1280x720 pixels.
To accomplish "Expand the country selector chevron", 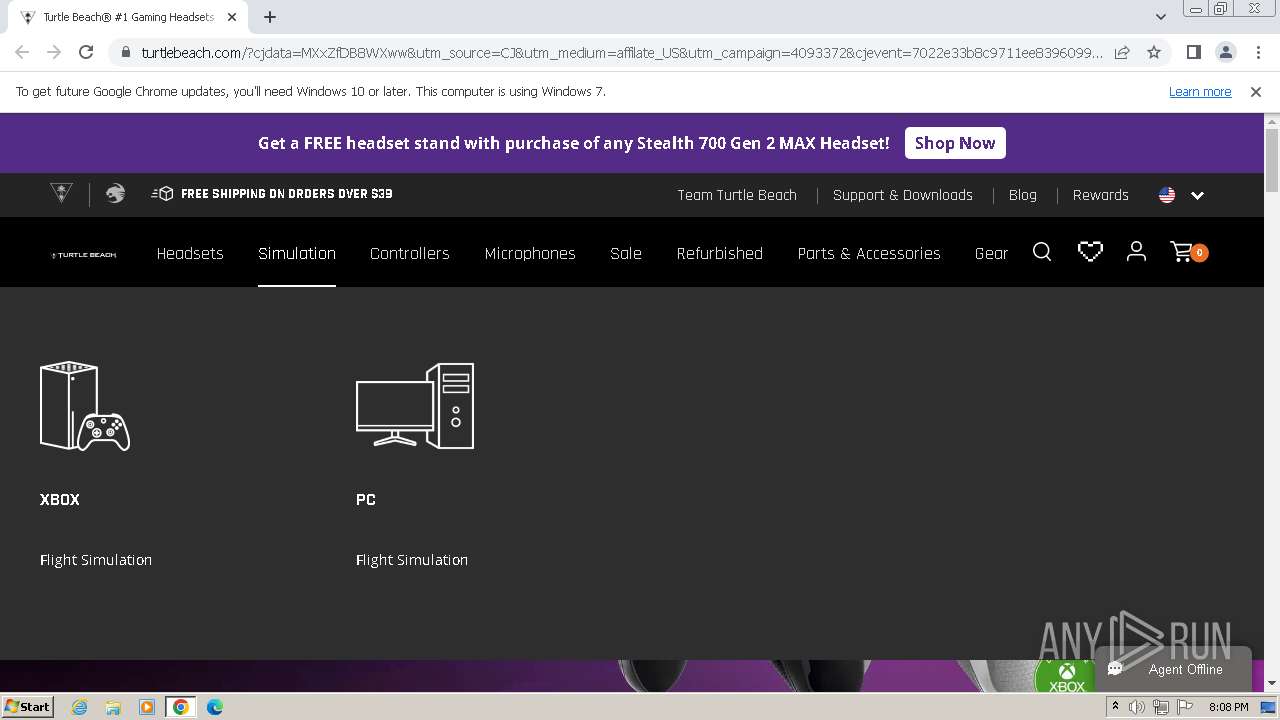I will [1197, 195].
